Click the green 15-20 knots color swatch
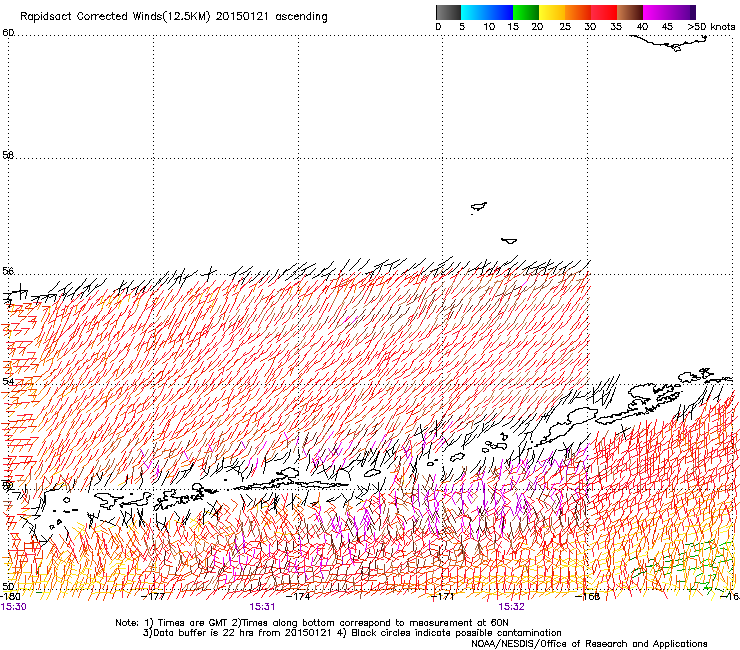The height and width of the screenshot is (650, 740). pos(526,12)
